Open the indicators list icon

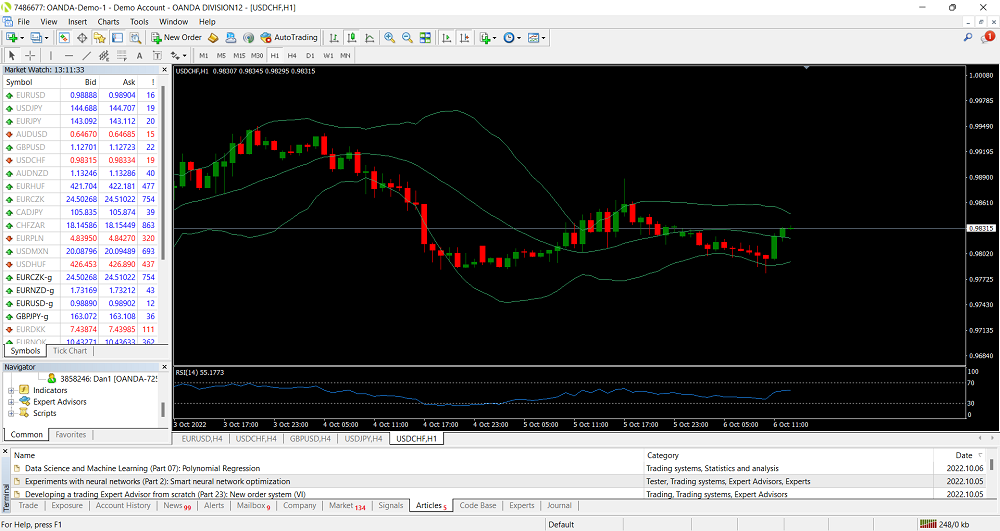486,38
